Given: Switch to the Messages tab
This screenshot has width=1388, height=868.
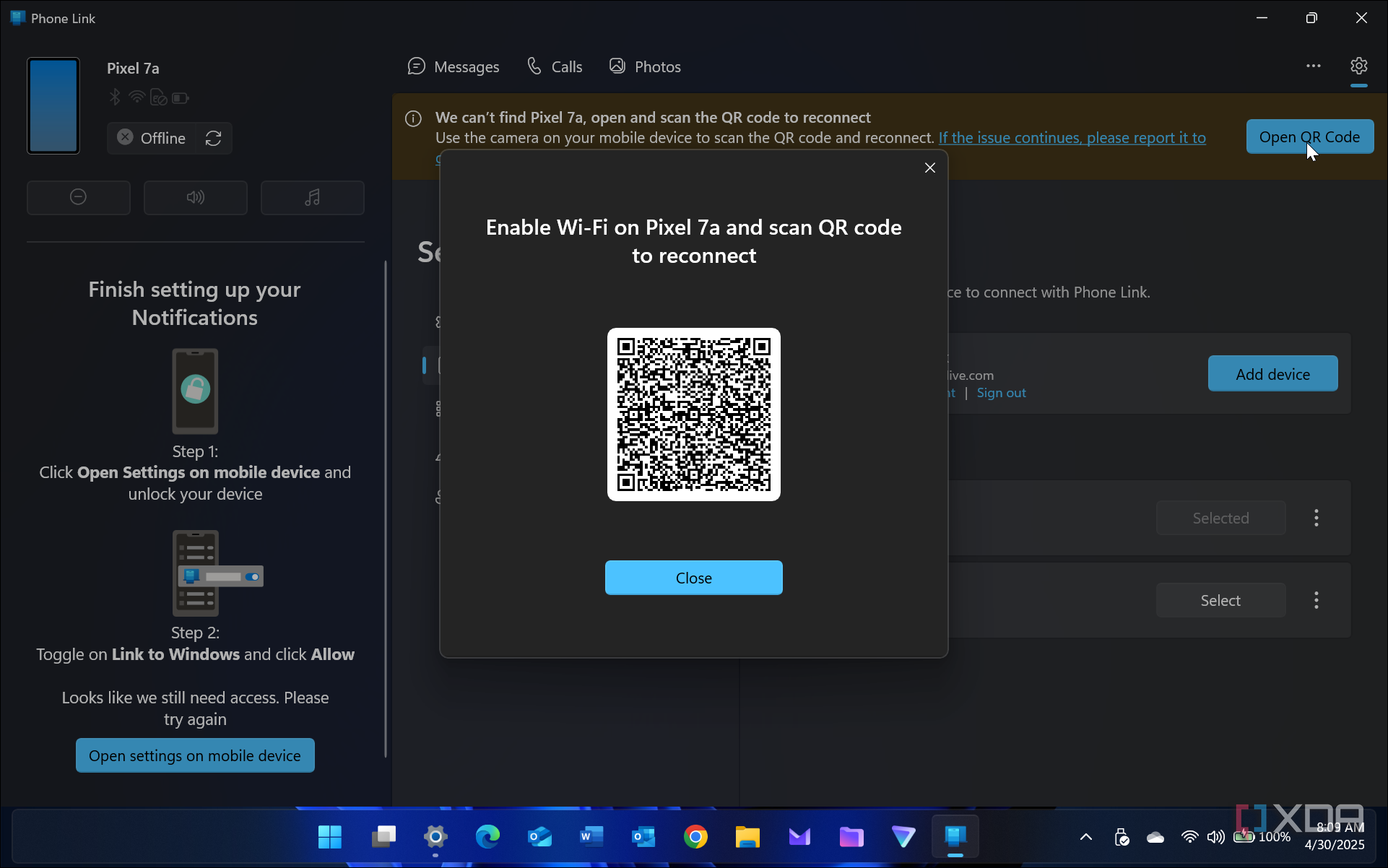Looking at the screenshot, I should (x=454, y=66).
